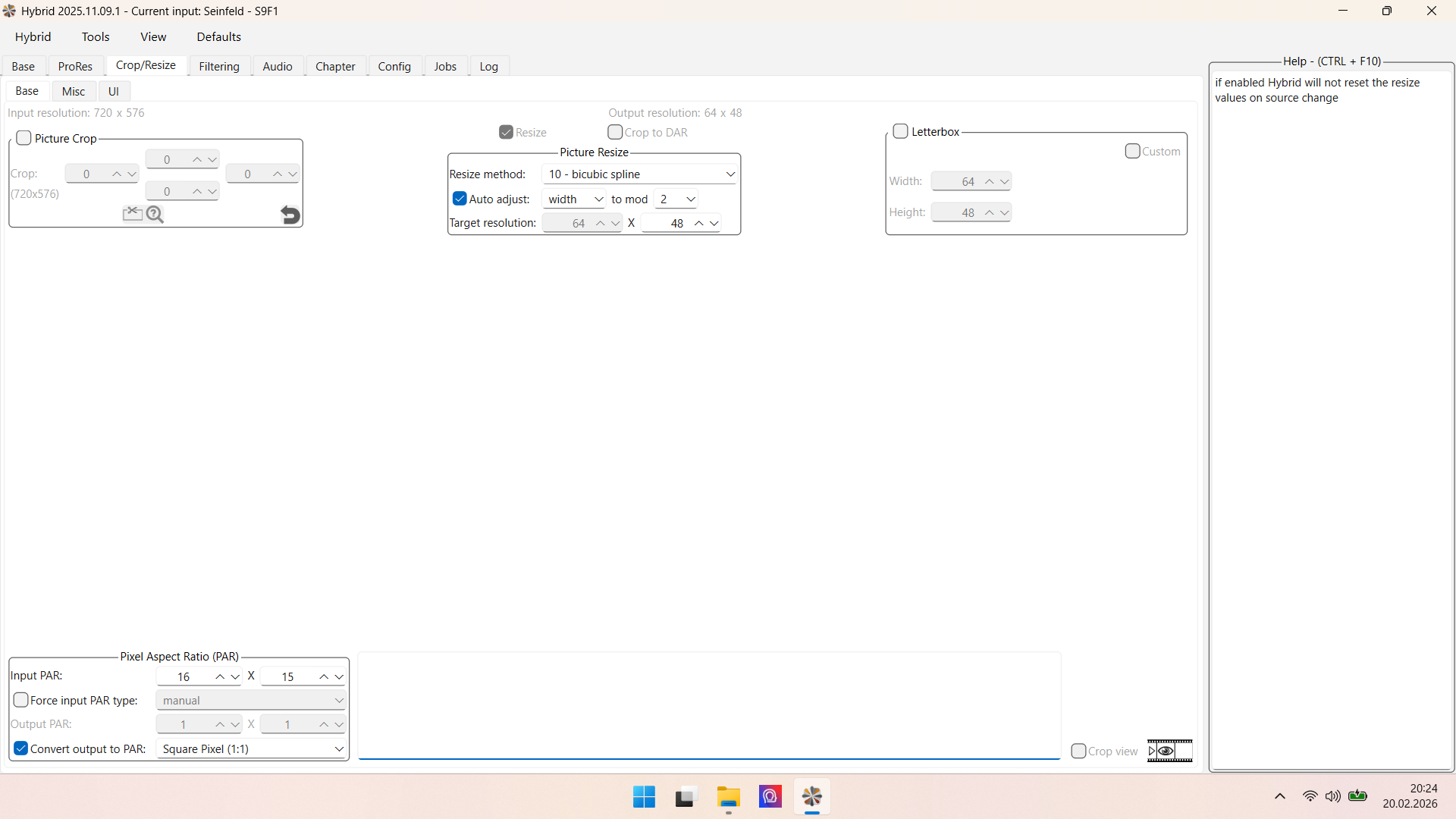This screenshot has height=819, width=1456.
Task: Open the Square Pixel (1:1) dropdown
Action: tap(251, 748)
